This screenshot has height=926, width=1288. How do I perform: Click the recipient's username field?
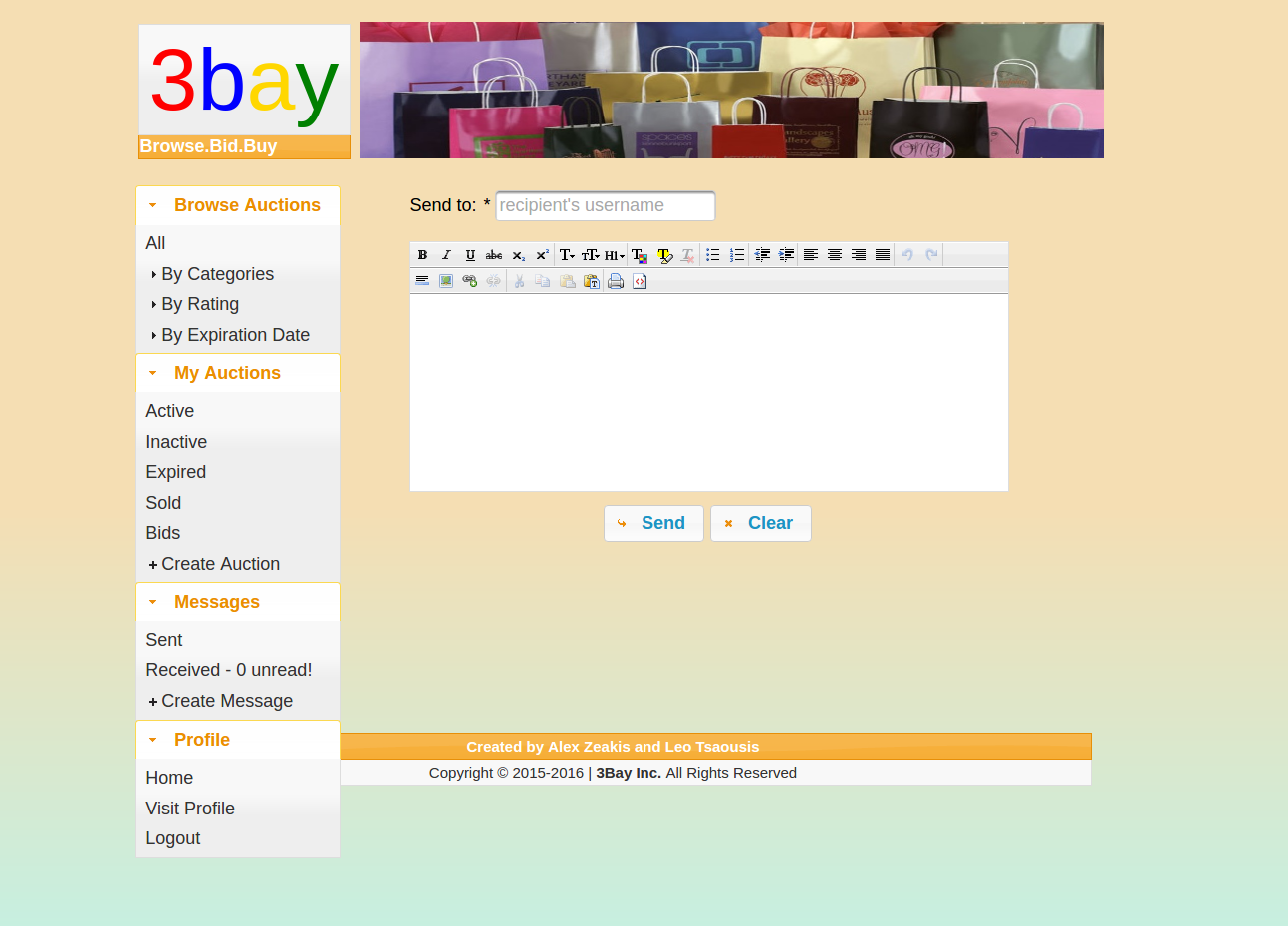pos(606,206)
